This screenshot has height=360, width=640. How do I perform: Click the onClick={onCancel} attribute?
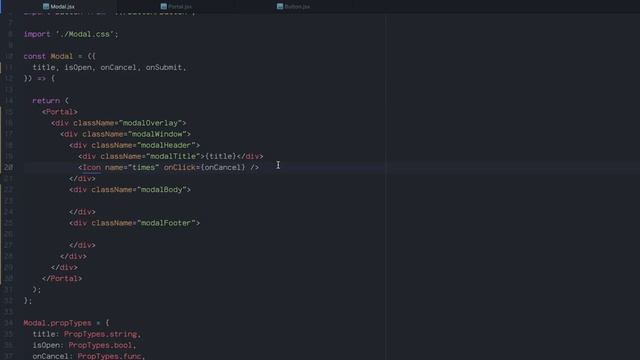(x=204, y=167)
